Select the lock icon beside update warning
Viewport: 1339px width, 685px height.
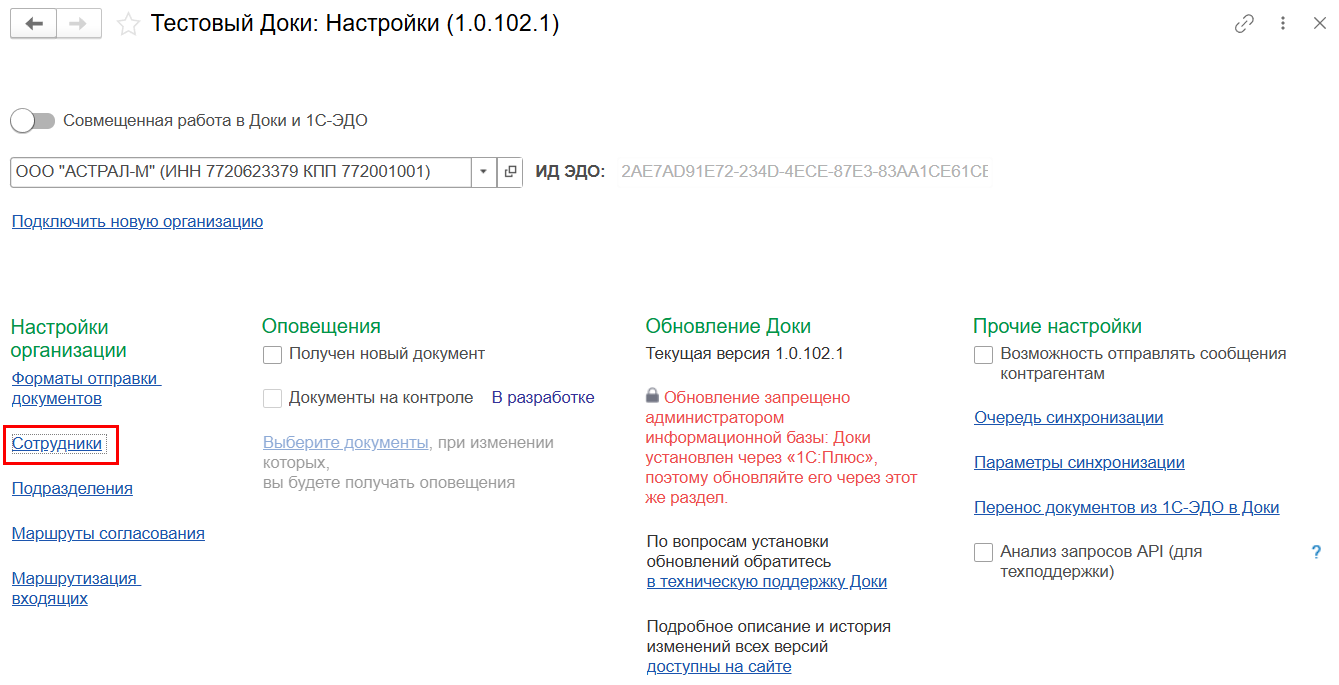coord(653,395)
